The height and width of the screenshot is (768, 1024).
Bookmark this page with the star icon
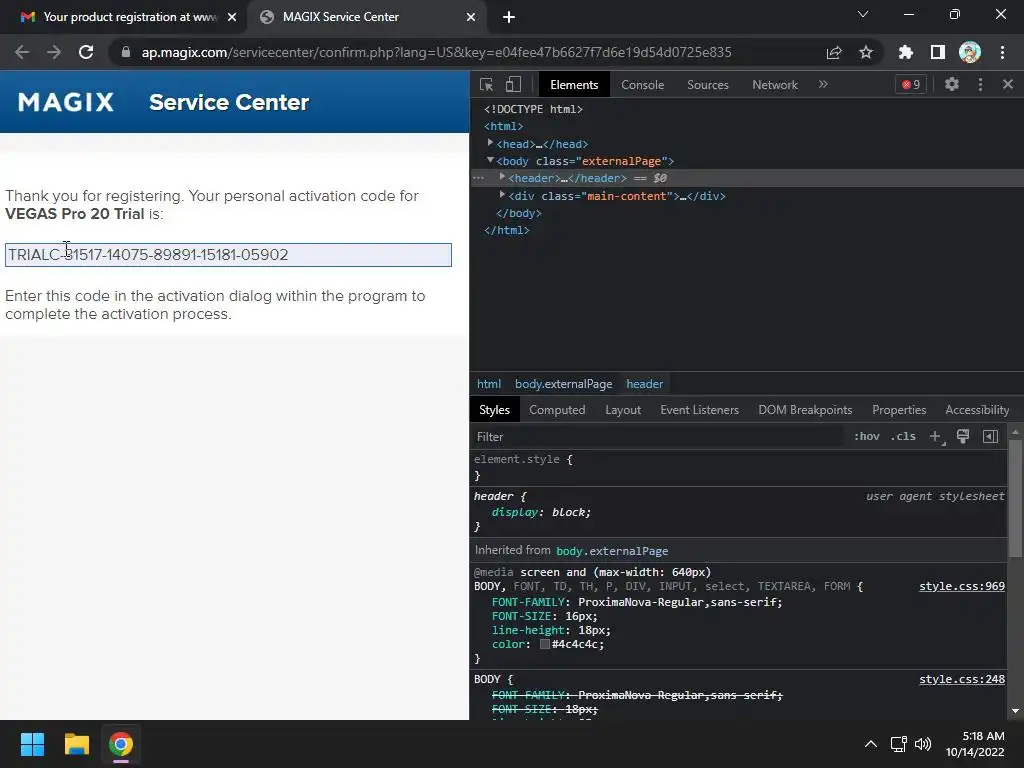point(866,52)
